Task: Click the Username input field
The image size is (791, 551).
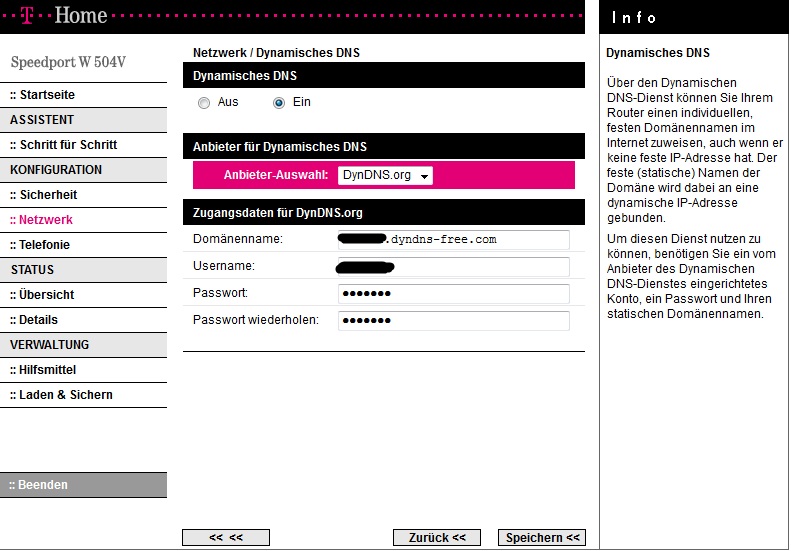Action: pos(453,267)
